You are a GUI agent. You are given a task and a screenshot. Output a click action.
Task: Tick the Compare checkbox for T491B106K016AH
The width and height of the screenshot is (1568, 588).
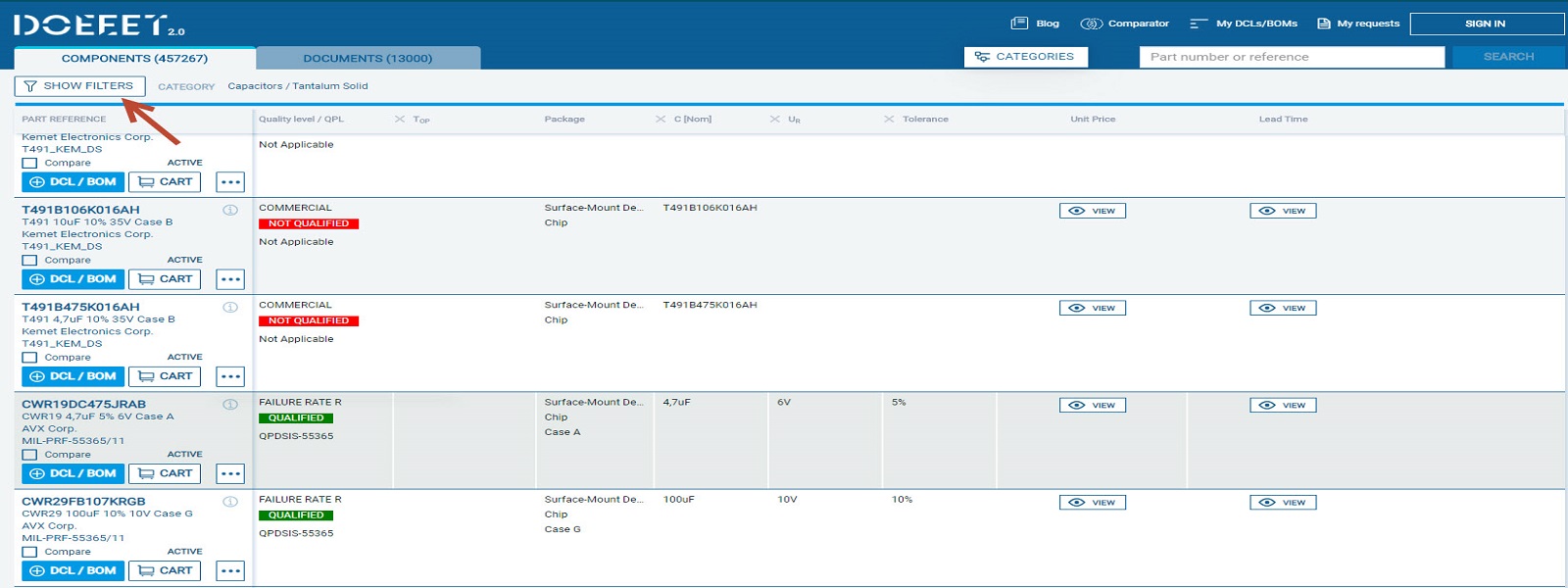point(29,261)
